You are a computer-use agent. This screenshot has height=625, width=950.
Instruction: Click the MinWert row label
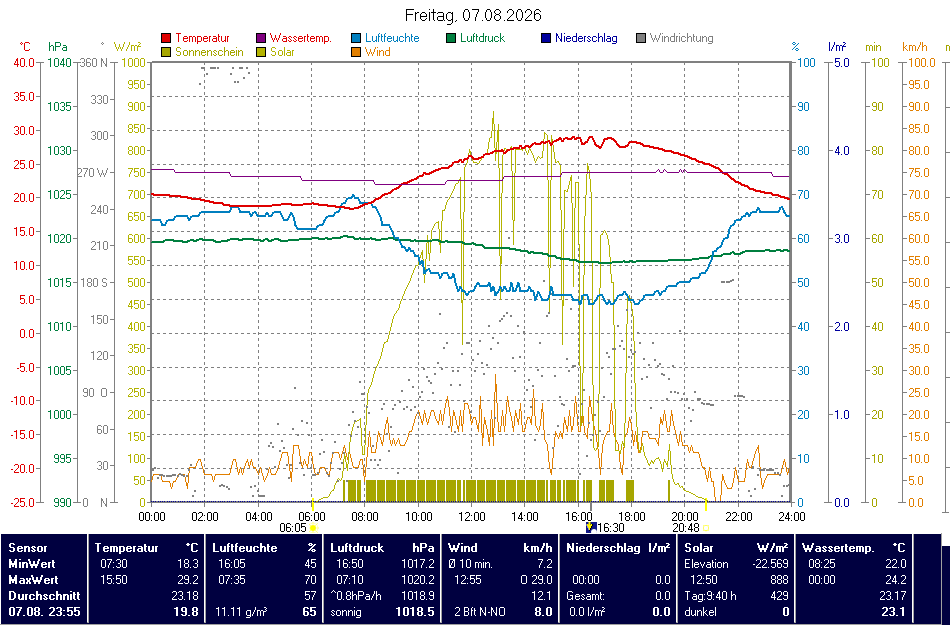tap(31, 564)
